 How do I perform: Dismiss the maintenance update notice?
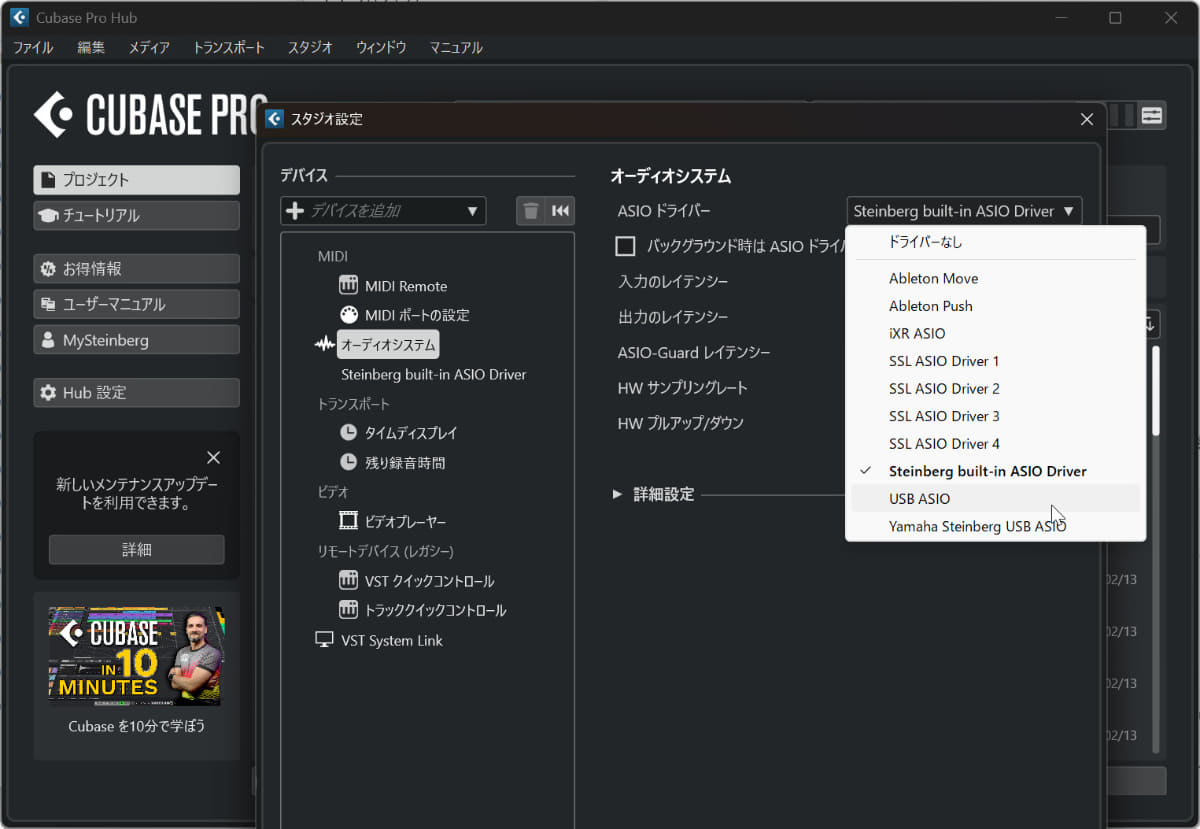point(213,457)
